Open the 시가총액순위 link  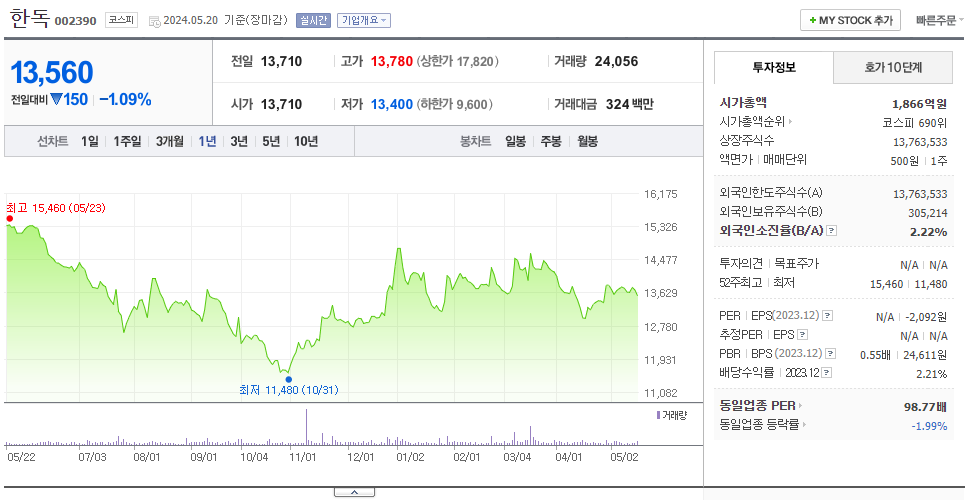pyautogui.click(x=753, y=122)
